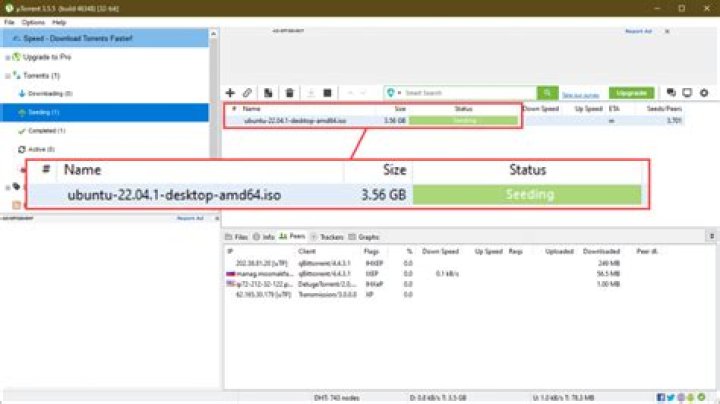Select the peer row with 249 MB downloaded
This screenshot has width=720, height=404.
pyautogui.click(x=423, y=264)
